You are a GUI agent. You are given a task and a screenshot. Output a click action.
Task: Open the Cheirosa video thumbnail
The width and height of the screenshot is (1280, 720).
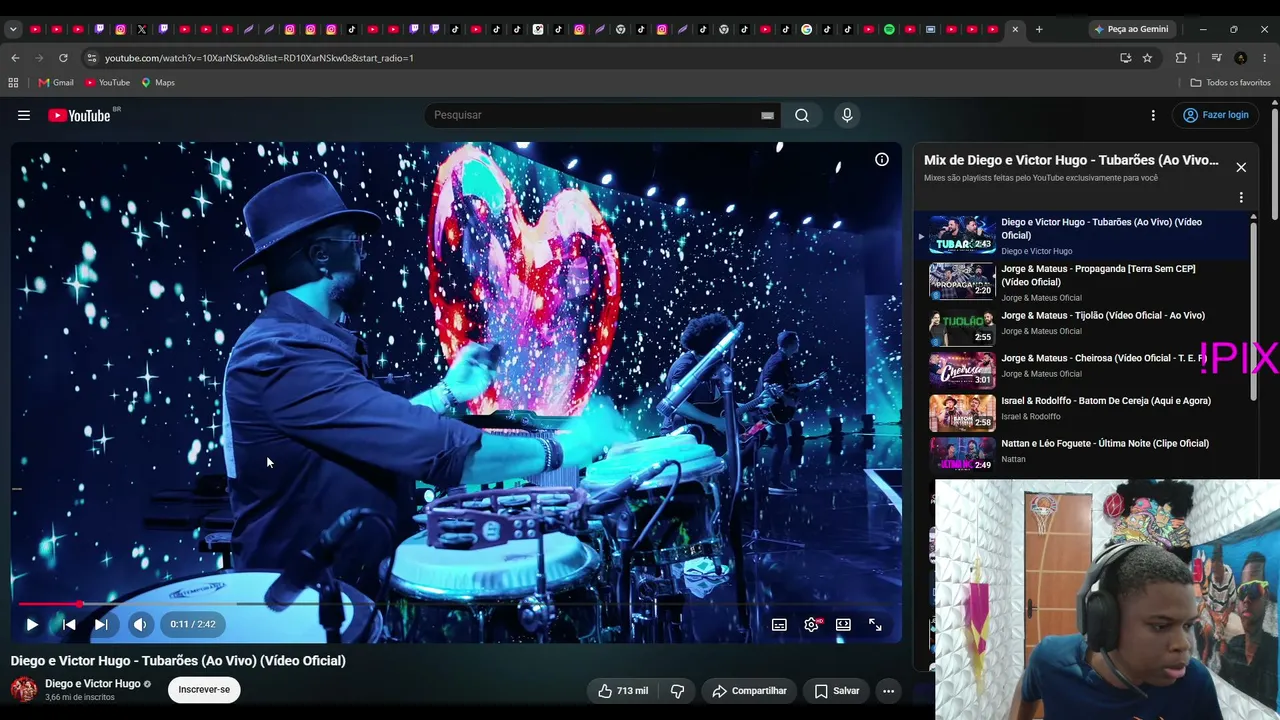(x=962, y=370)
